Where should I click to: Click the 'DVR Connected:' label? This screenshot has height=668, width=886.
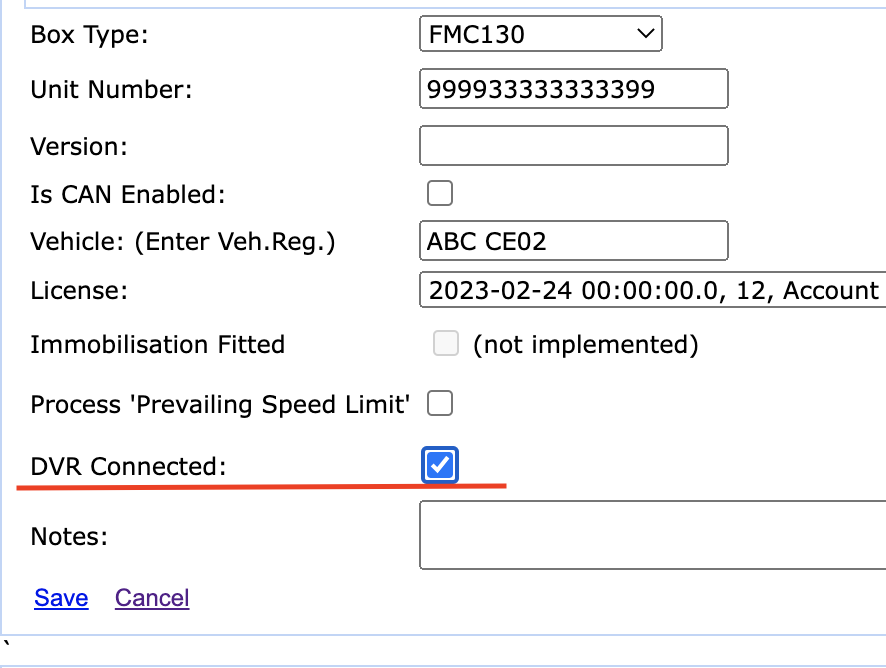point(129,466)
